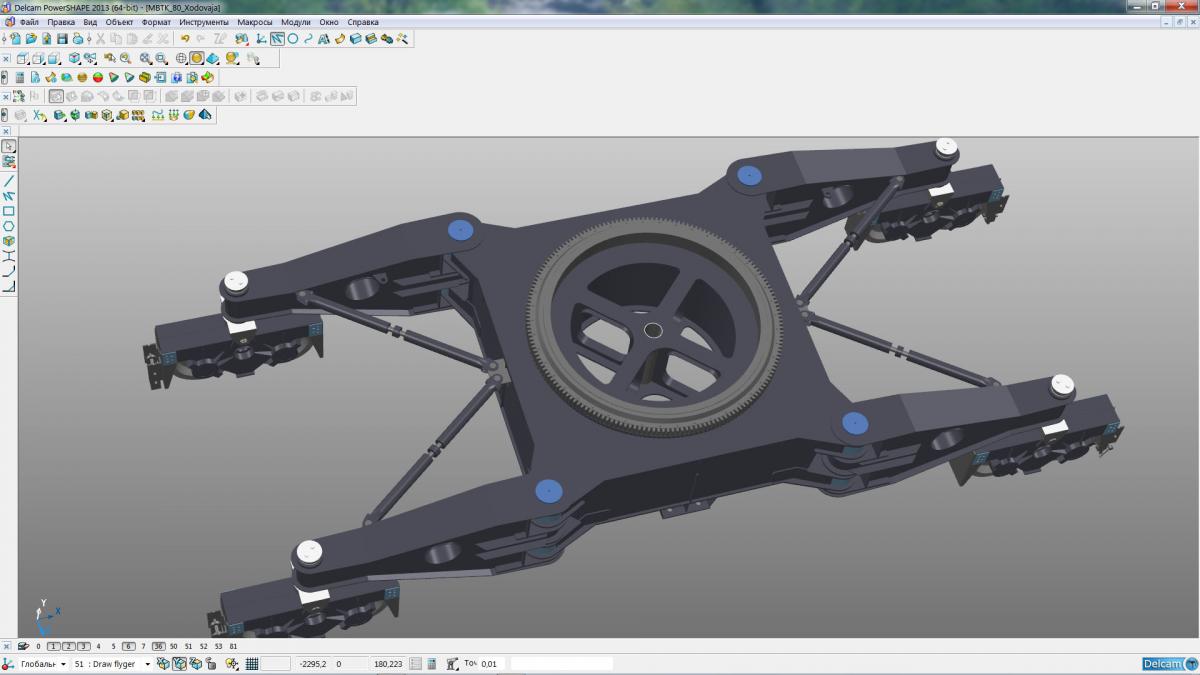Select the fillet arc tool in sidebar

coord(9,271)
